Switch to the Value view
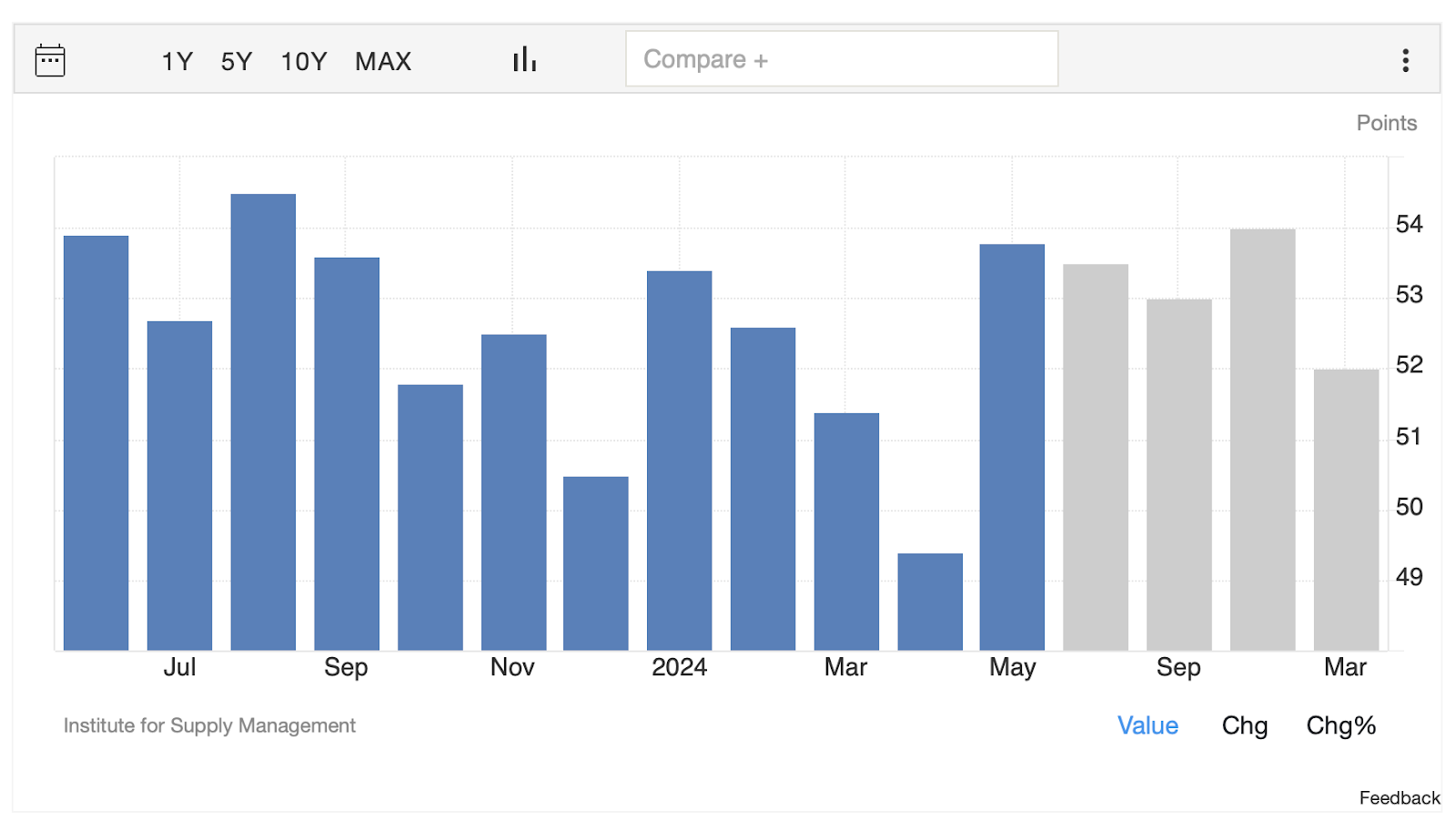Screen dimensions: 1456x821 [1148, 725]
